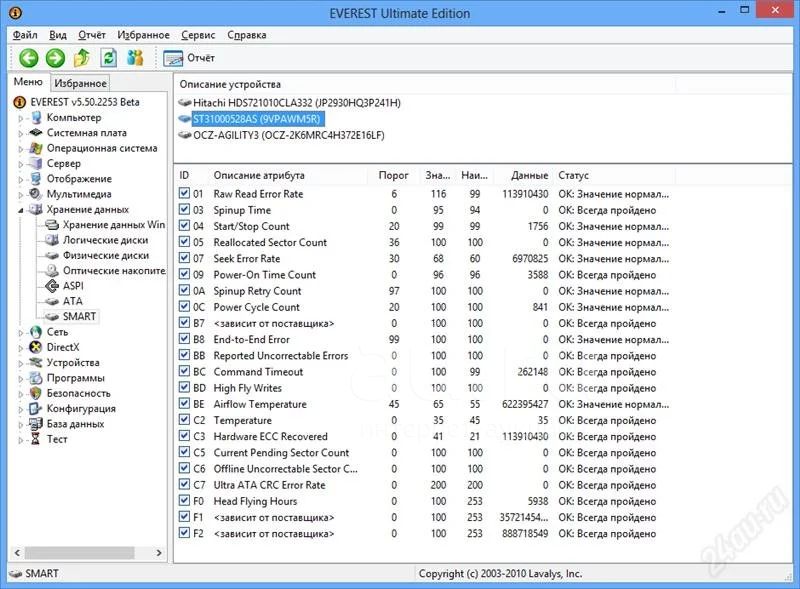Click the ASPI icon in tree

point(52,286)
